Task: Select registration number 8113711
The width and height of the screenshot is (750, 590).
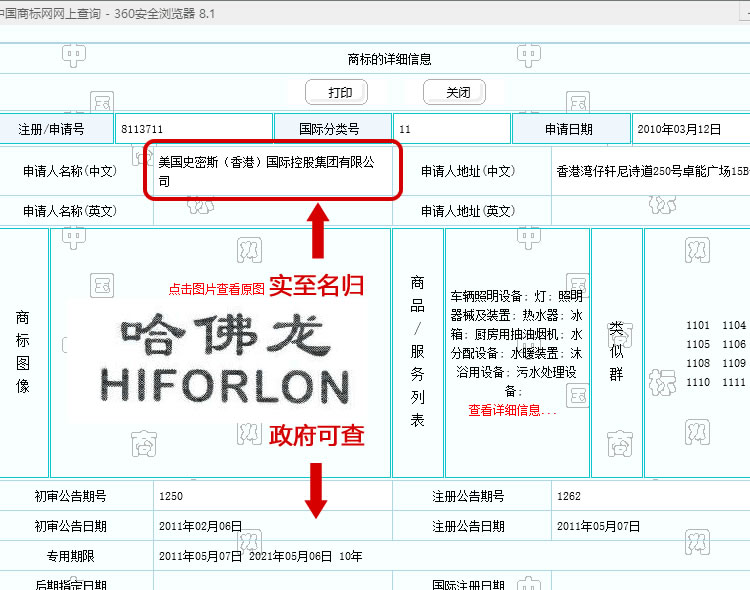Action: pyautogui.click(x=142, y=129)
